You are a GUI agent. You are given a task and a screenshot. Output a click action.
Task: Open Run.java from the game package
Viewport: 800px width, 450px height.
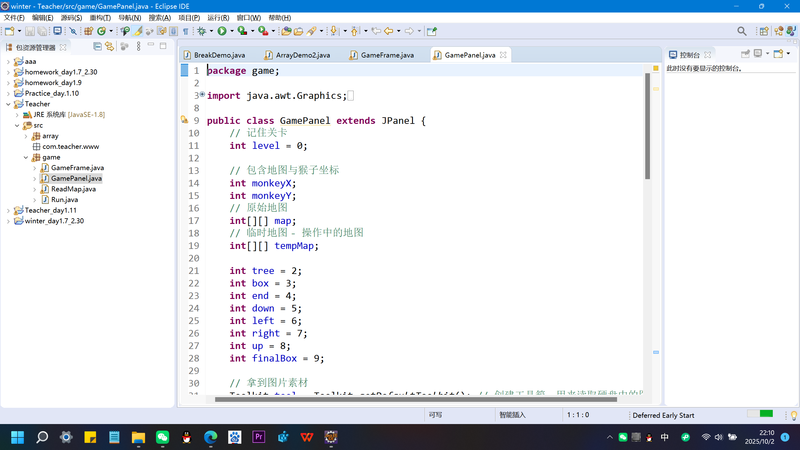[64, 200]
